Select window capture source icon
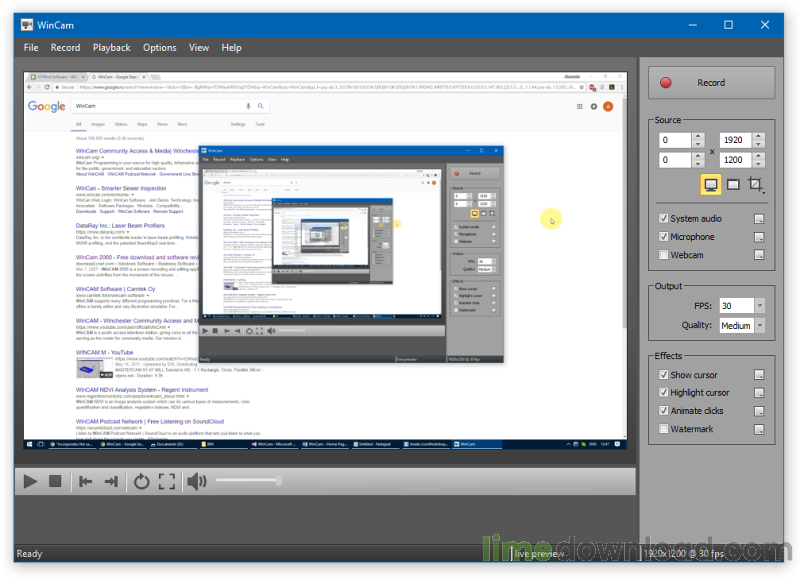This screenshot has width=800, height=580. (x=733, y=185)
